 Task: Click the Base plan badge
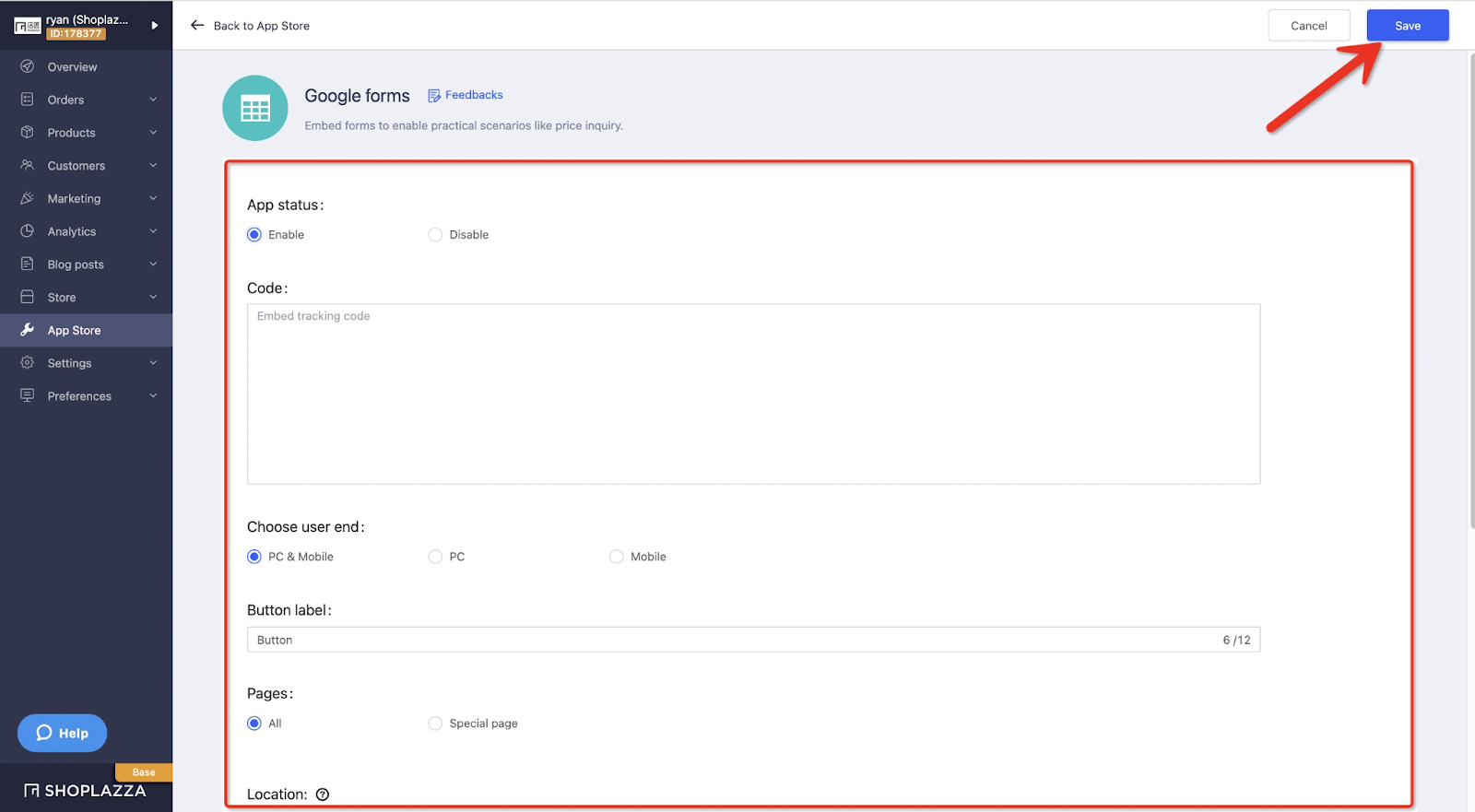pos(144,772)
